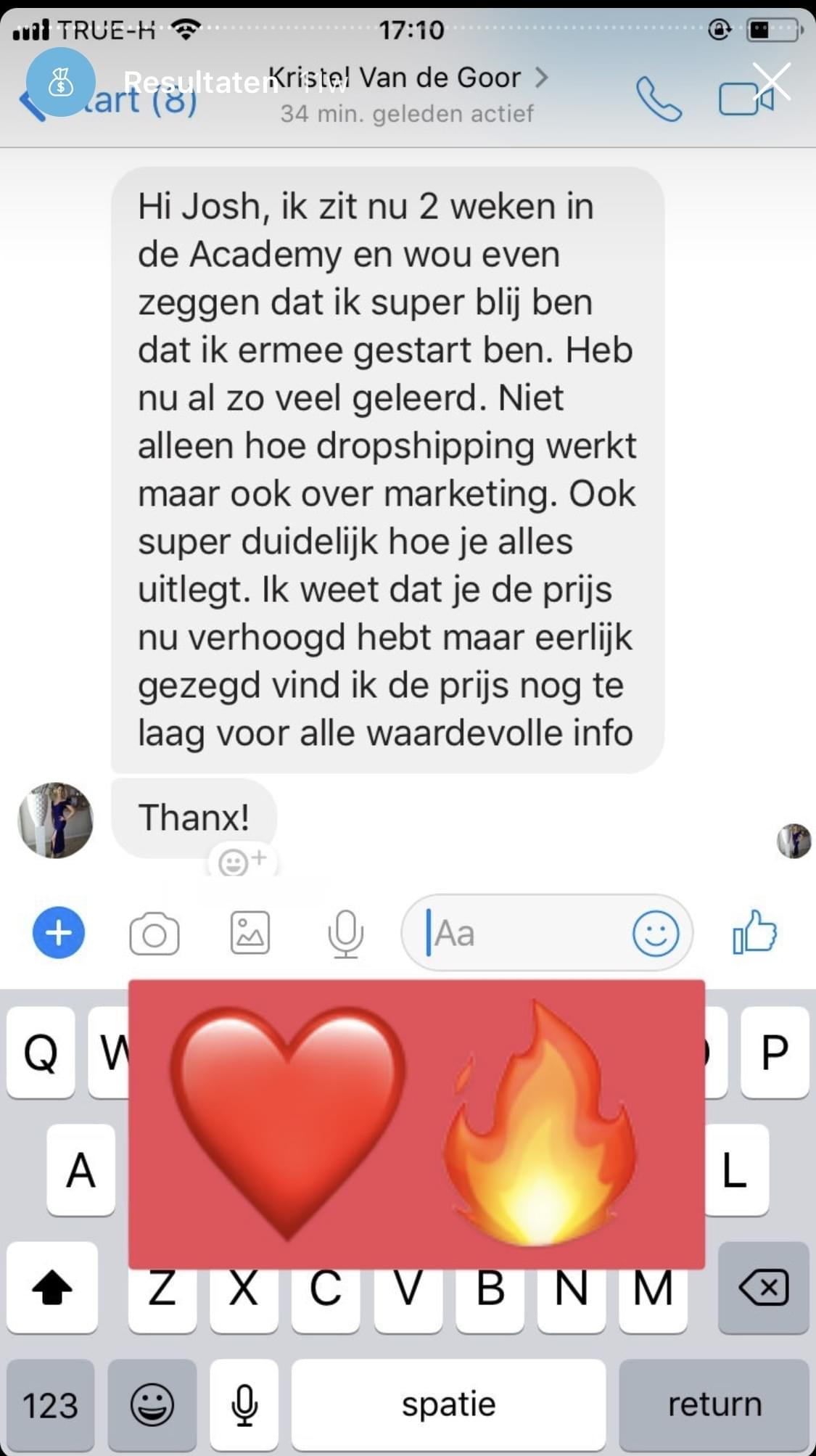Tap the spatie space bar
Image resolution: width=816 pixels, height=1456 pixels.
449,1405
